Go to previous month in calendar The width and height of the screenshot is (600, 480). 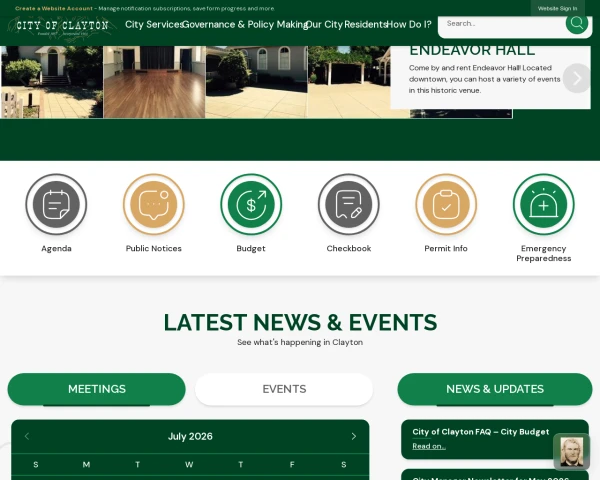coord(27,436)
